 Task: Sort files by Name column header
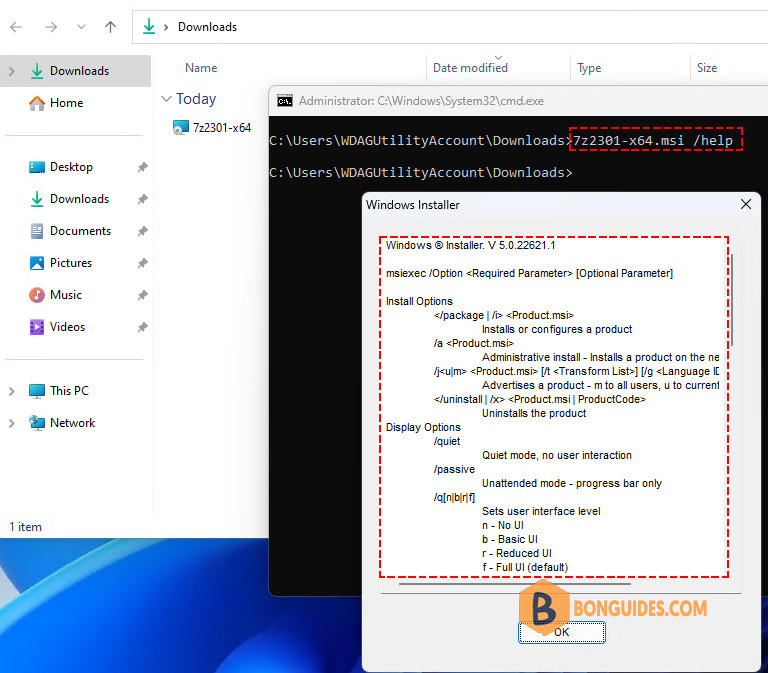tap(201, 68)
